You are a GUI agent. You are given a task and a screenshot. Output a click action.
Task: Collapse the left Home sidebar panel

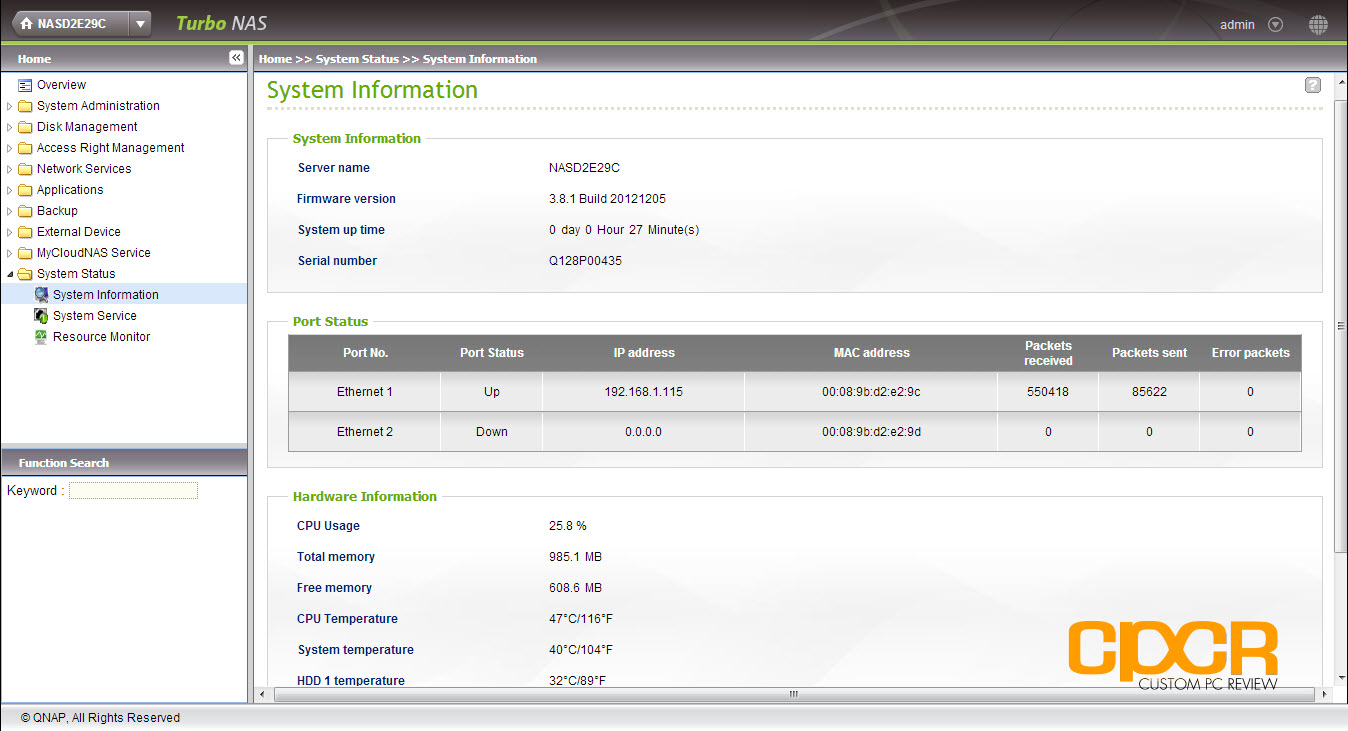pyautogui.click(x=236, y=58)
